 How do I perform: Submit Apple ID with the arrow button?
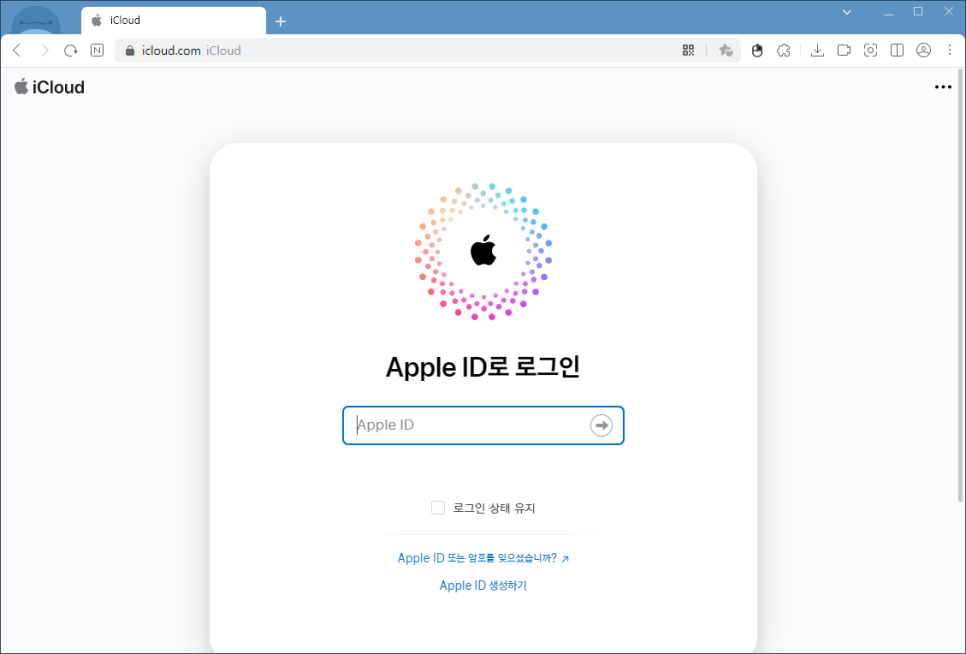click(x=601, y=425)
